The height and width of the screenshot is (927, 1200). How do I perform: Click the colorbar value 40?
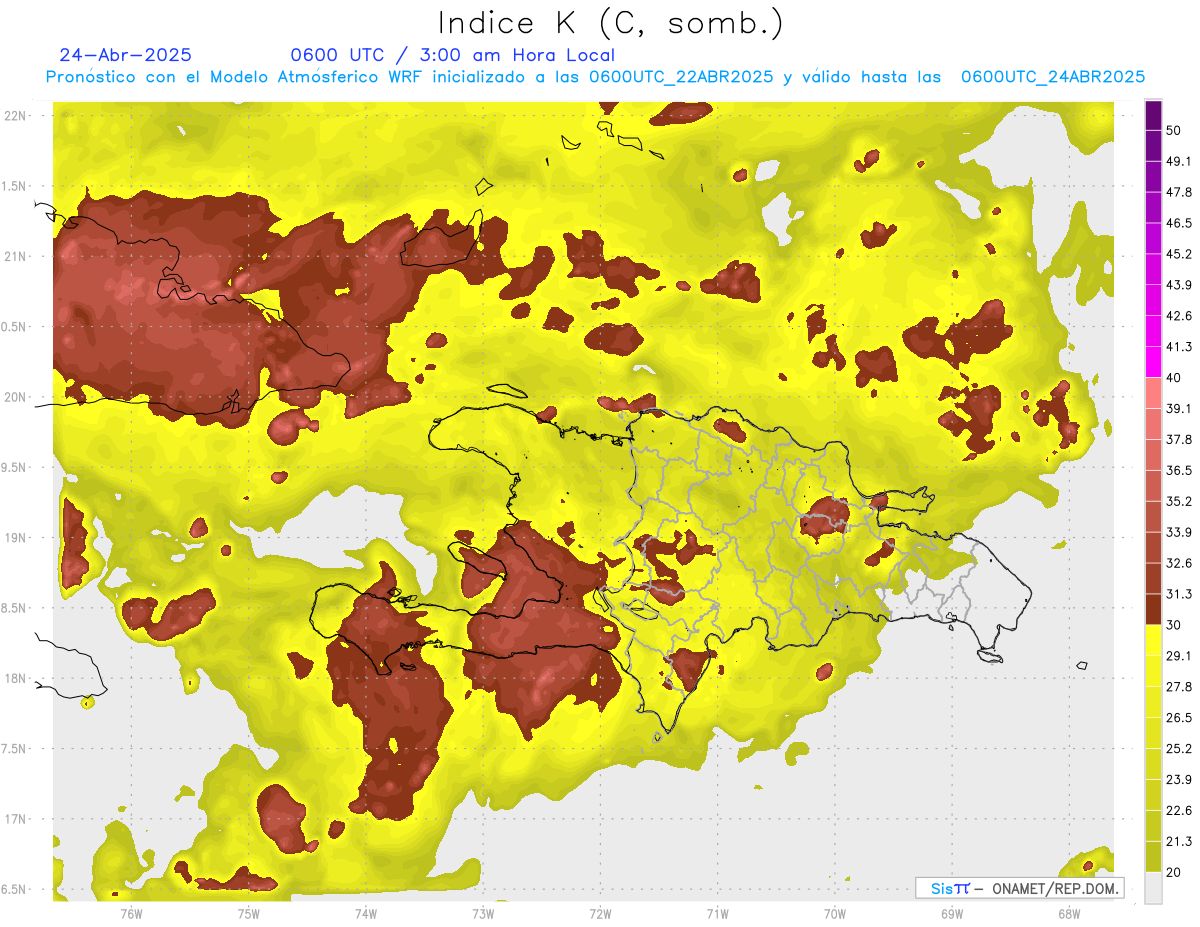point(1174,377)
